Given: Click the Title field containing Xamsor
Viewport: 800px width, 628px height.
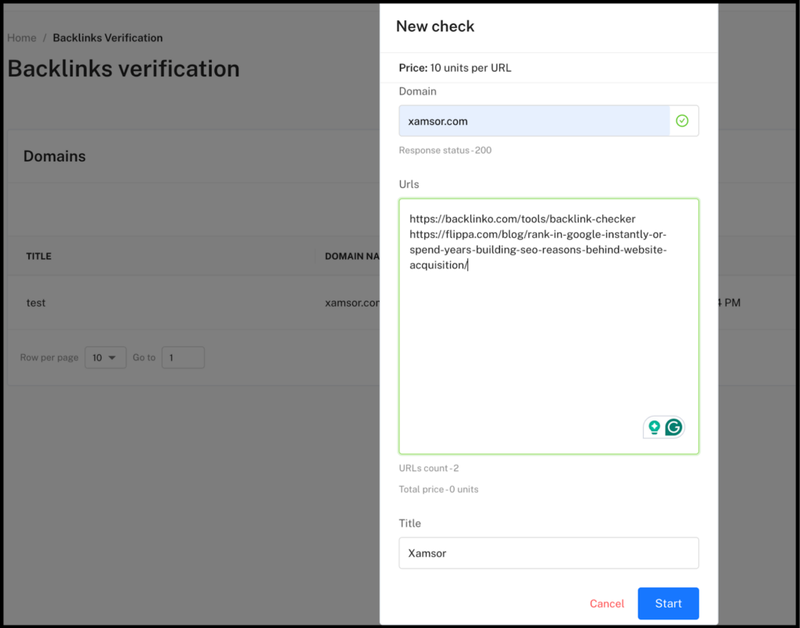Looking at the screenshot, I should pyautogui.click(x=548, y=552).
